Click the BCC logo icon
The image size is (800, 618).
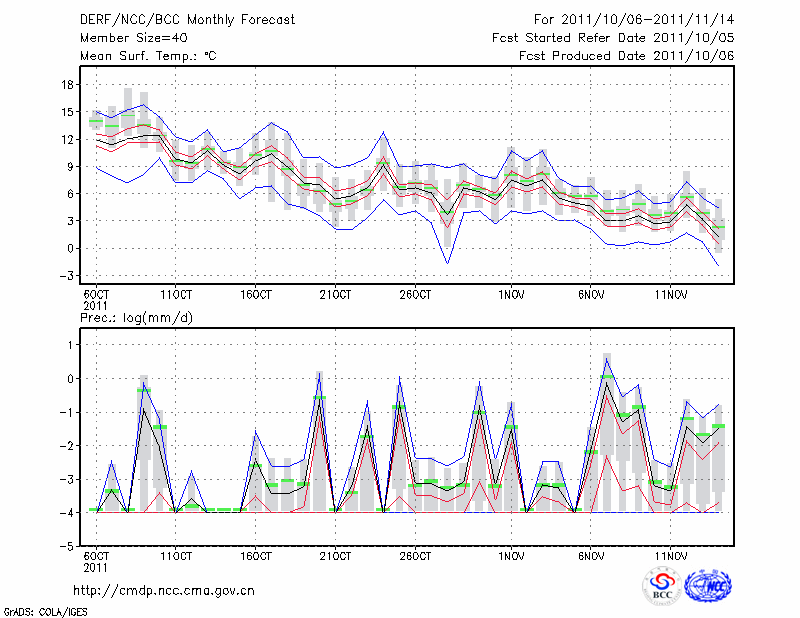pos(662,586)
